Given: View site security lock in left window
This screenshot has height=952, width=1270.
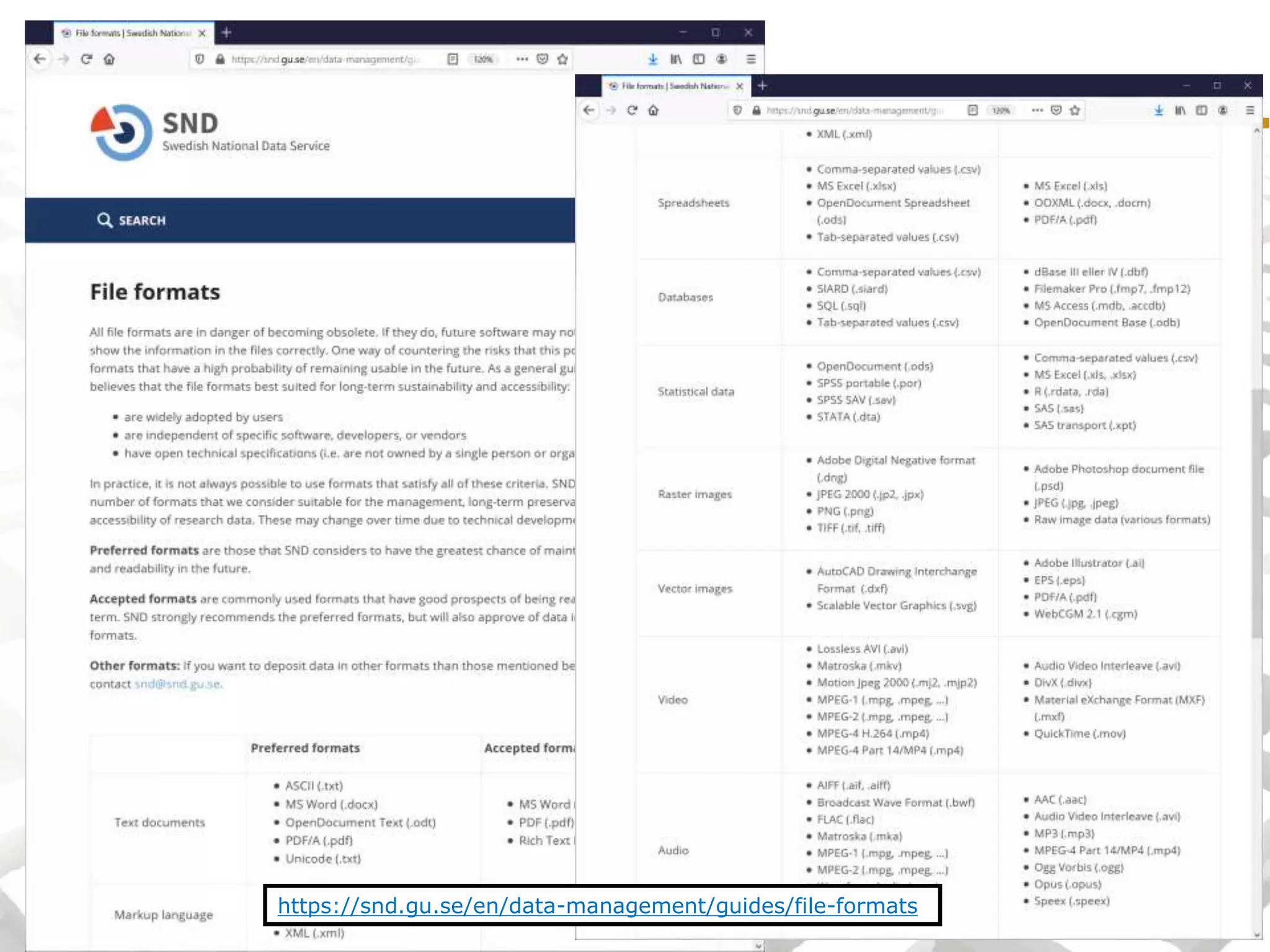Looking at the screenshot, I should pos(220,59).
